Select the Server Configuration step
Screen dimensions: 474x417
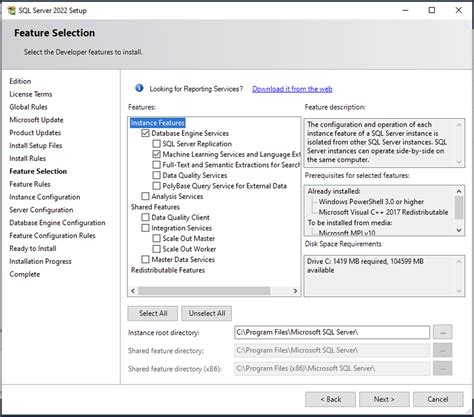click(x=41, y=210)
